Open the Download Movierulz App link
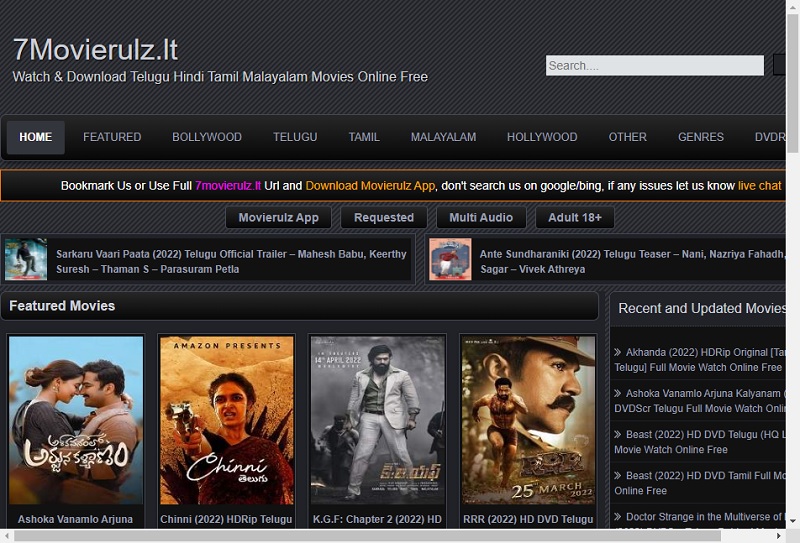Screen dimensions: 800x543 click(x=370, y=186)
